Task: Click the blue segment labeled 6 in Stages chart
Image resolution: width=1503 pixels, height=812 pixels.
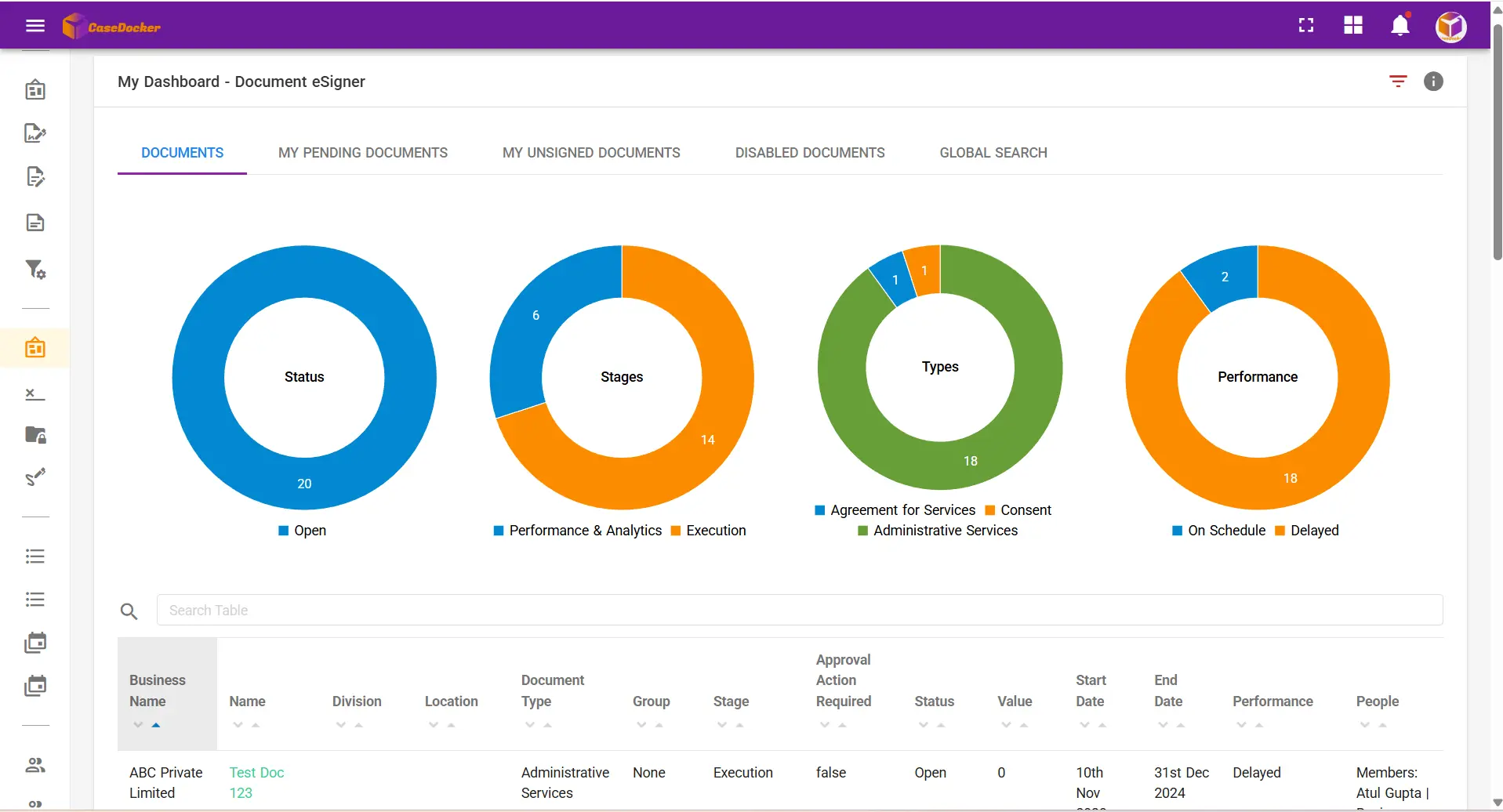Action: [x=535, y=315]
